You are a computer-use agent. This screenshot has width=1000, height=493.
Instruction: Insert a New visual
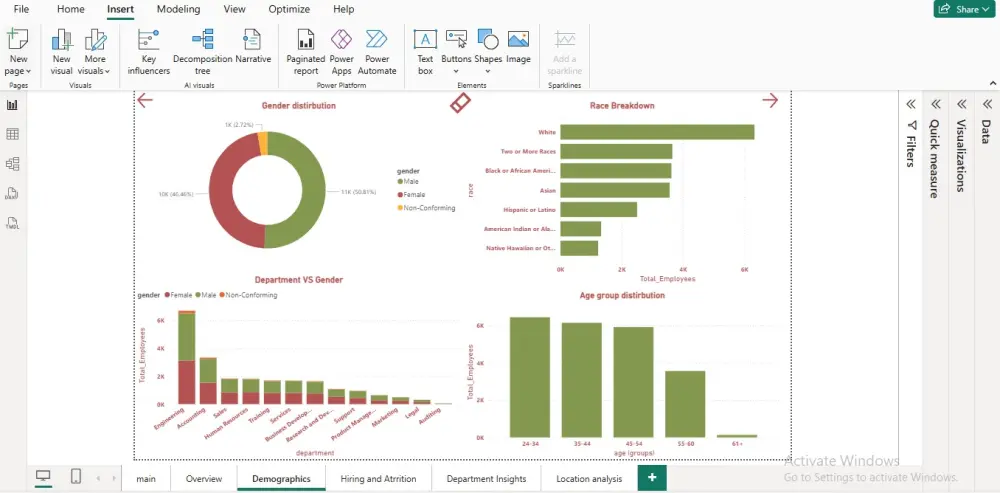[x=62, y=52]
